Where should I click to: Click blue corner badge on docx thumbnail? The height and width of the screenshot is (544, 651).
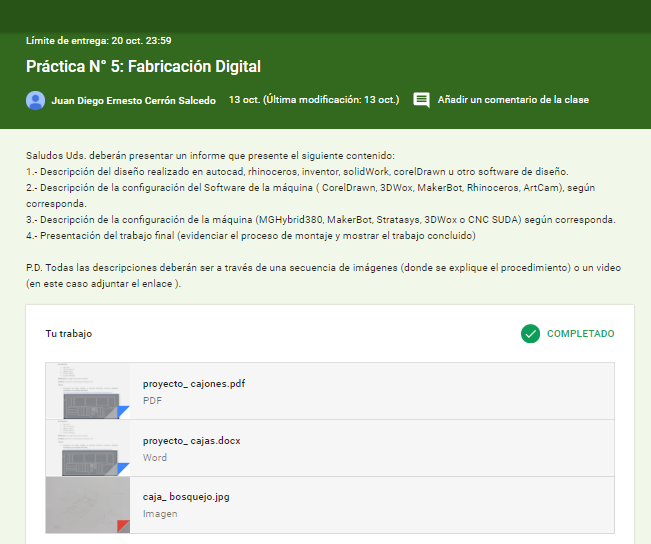point(123,469)
